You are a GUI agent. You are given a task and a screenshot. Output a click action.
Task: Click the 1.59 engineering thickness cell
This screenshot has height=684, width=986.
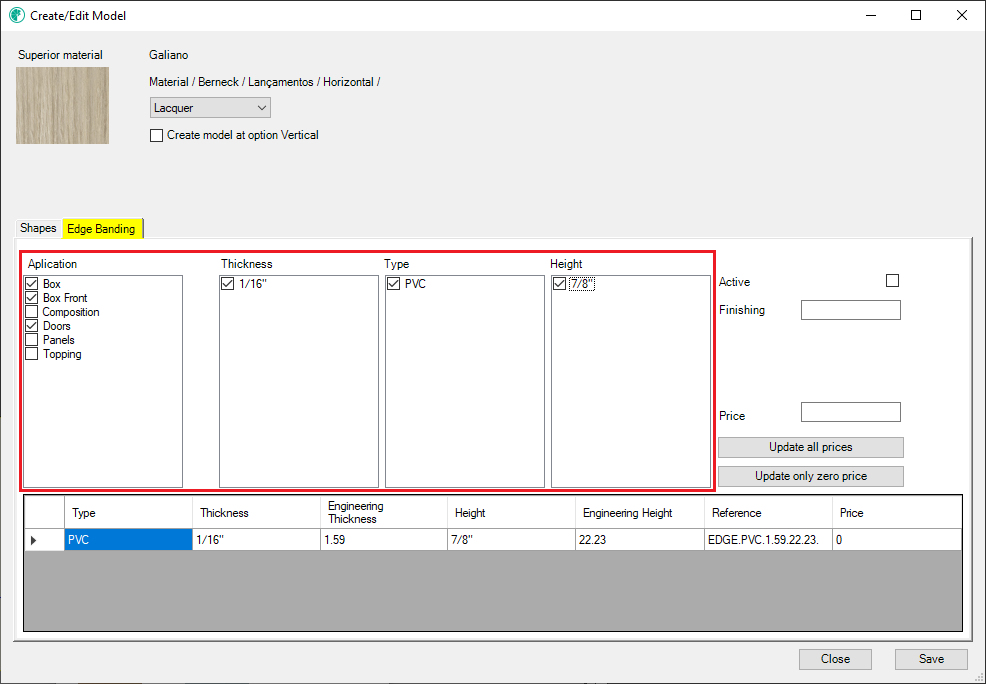click(x=384, y=540)
